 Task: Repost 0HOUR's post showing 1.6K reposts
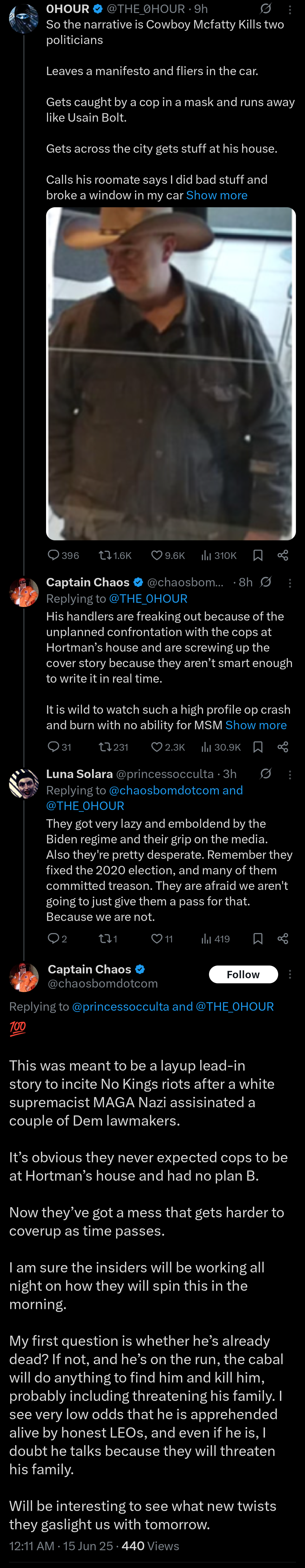115,555
